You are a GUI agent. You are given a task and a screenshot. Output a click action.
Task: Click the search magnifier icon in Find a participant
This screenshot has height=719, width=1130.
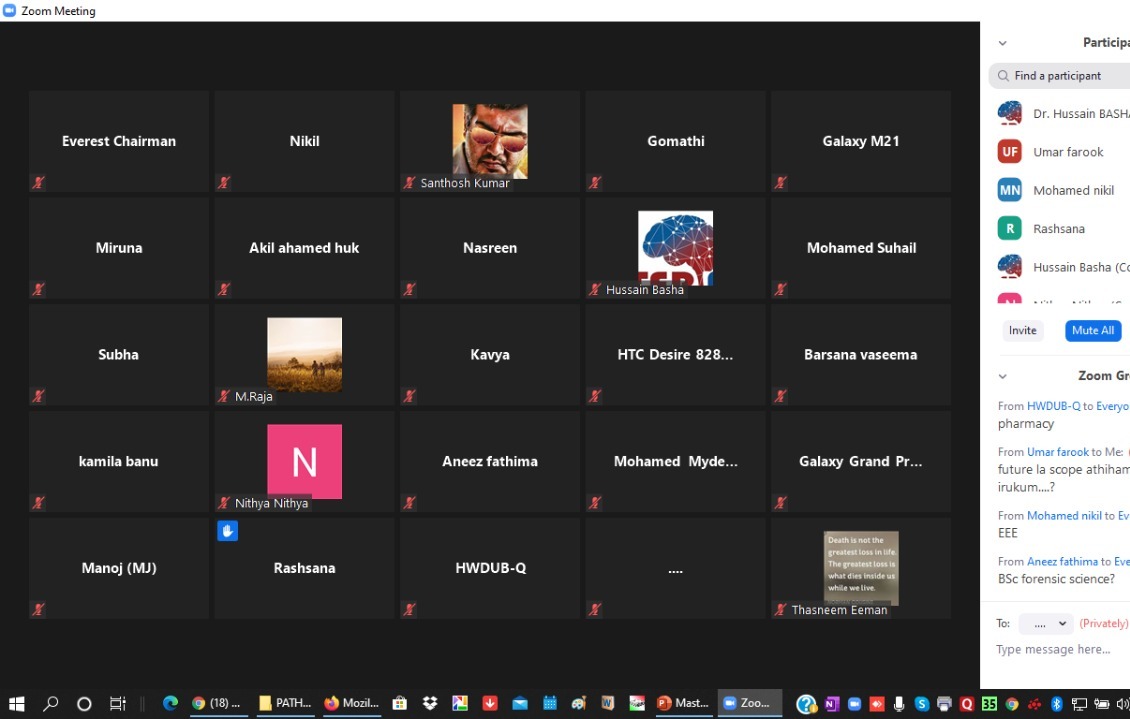click(x=1002, y=76)
